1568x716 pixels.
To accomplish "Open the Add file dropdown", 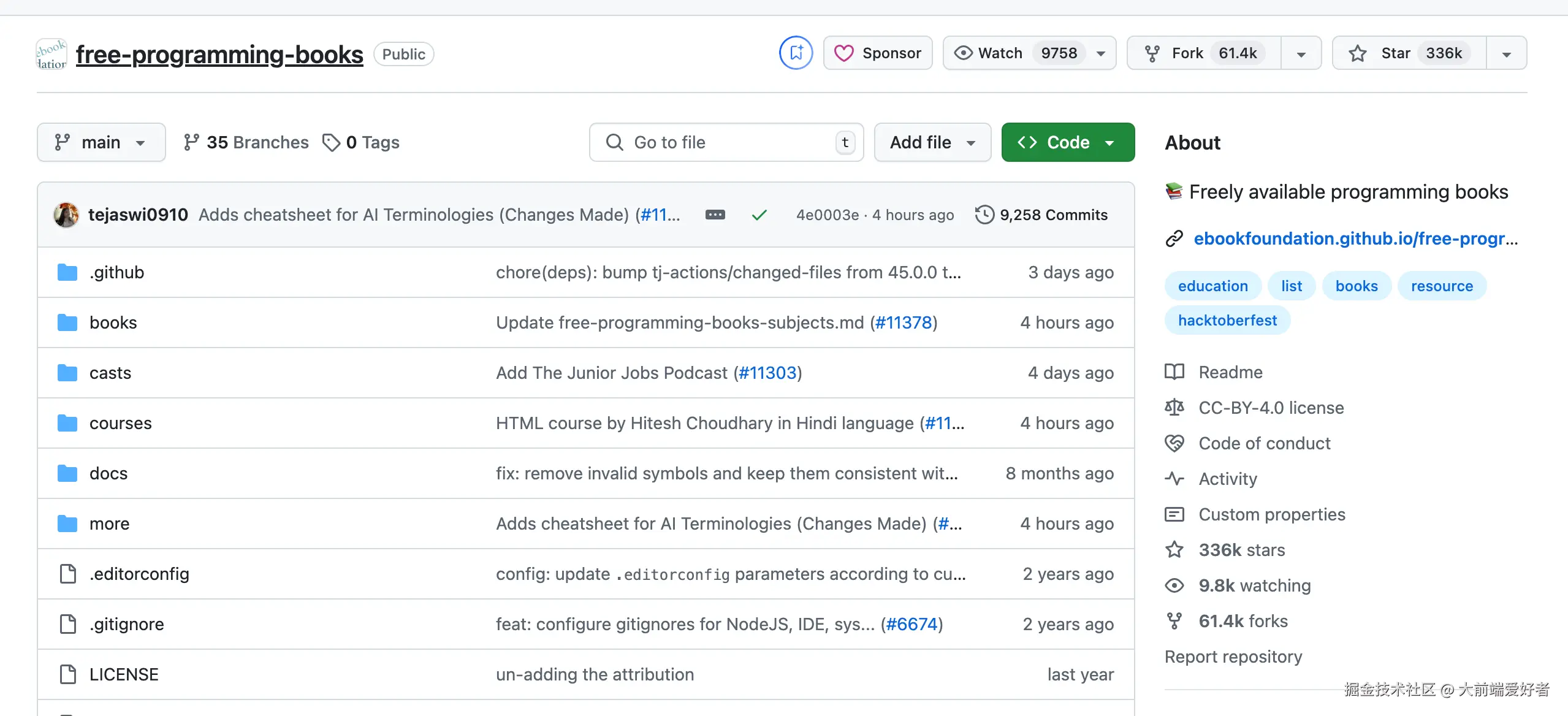I will [932, 143].
